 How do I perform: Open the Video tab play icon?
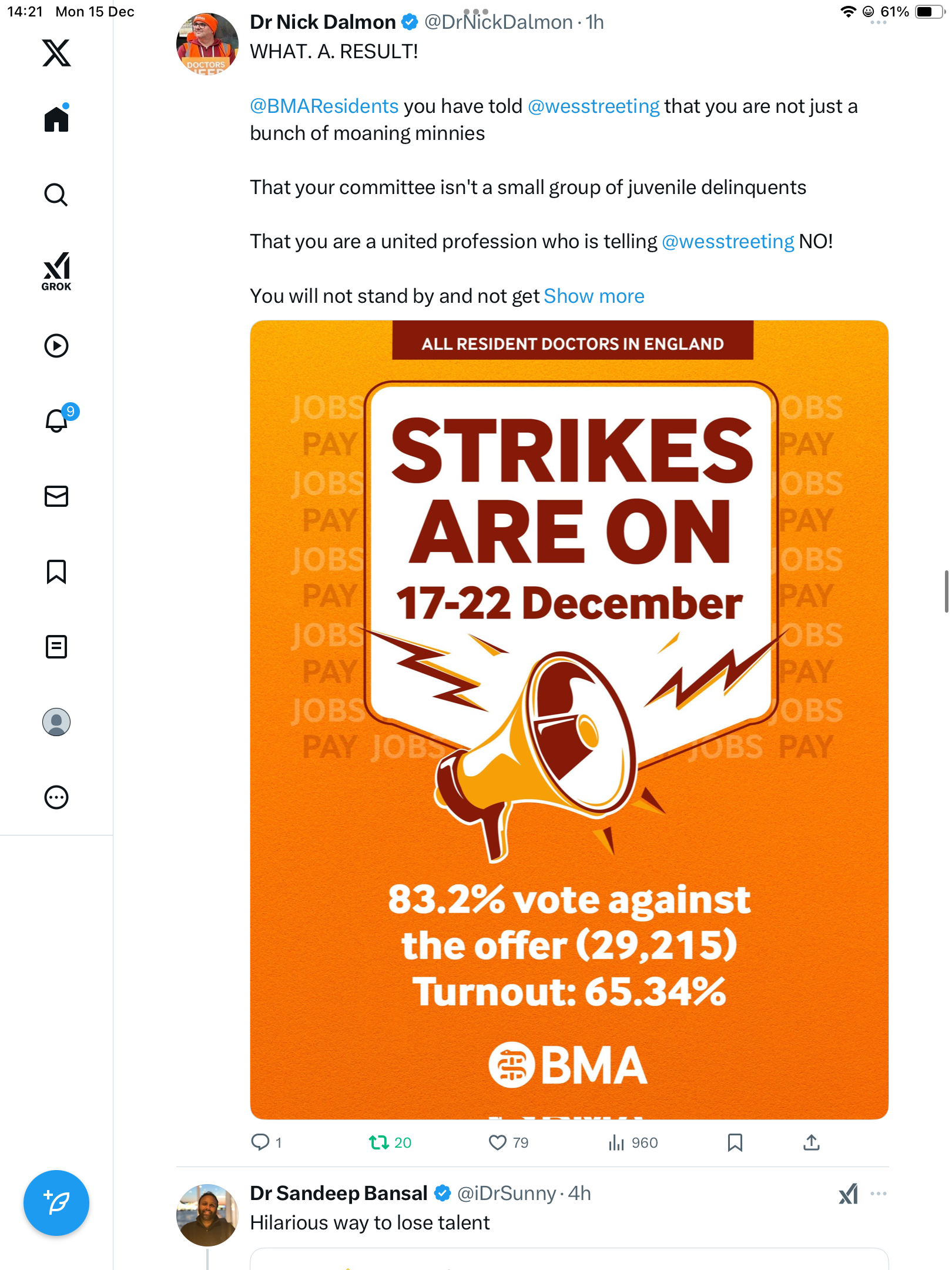(56, 346)
